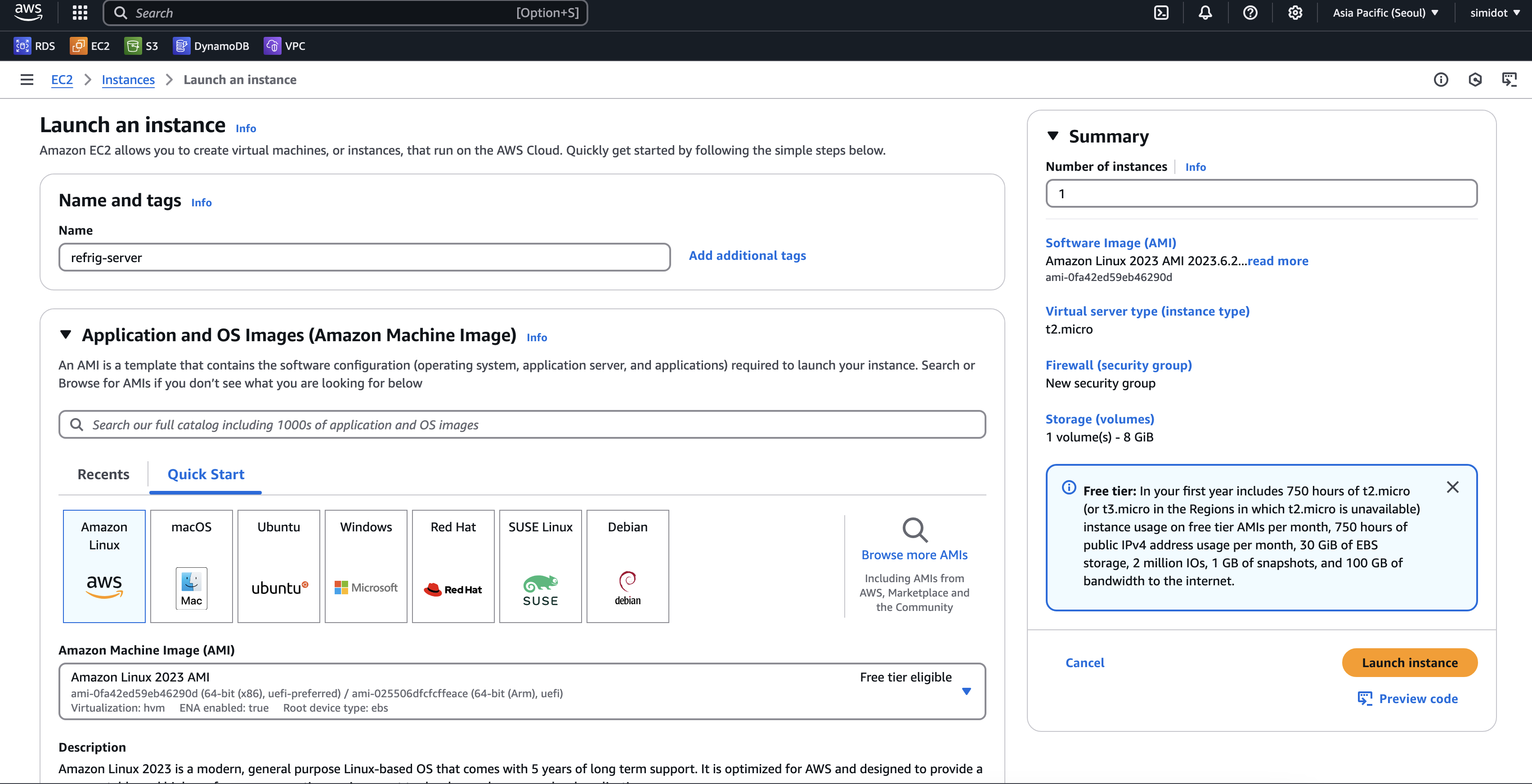This screenshot has width=1532, height=784.
Task: Click the help question mark icon
Action: point(1250,13)
